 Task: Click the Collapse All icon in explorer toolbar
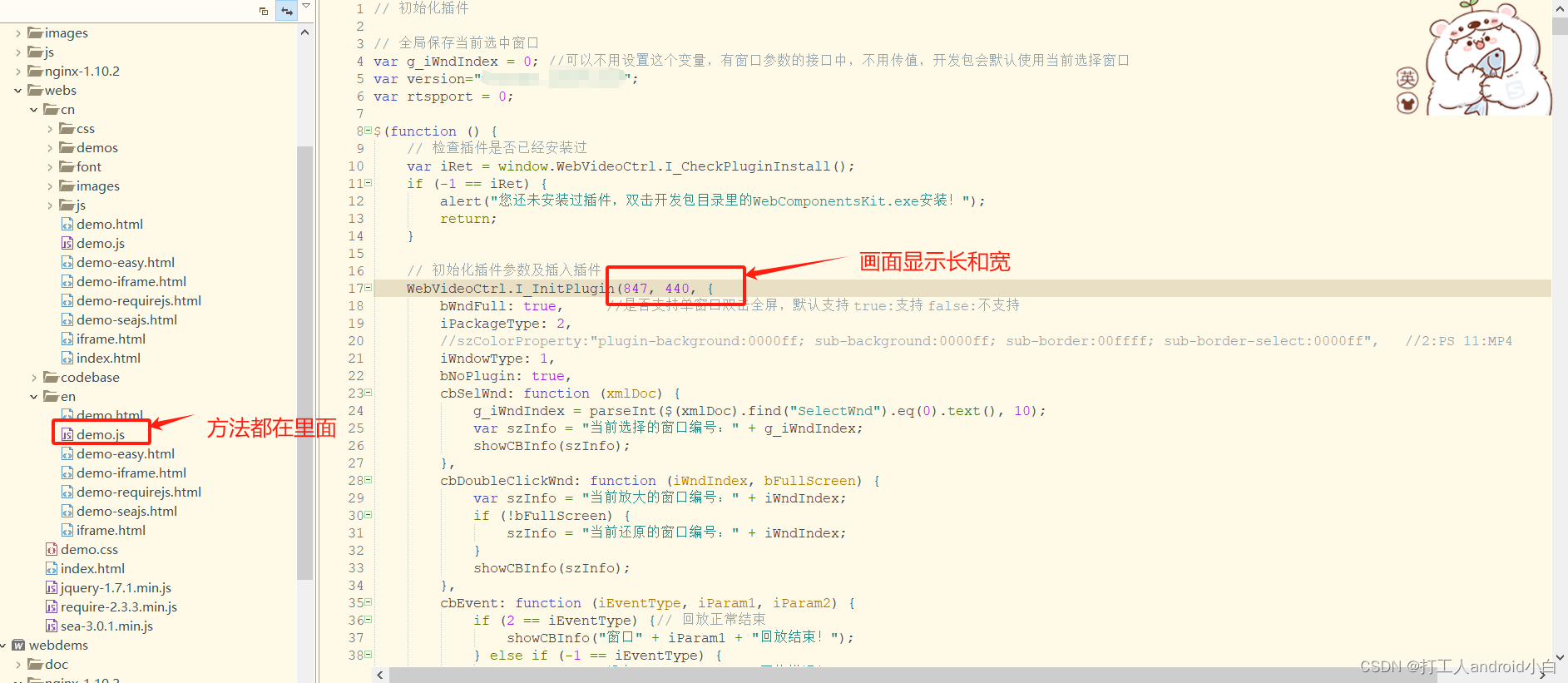pyautogui.click(x=264, y=11)
